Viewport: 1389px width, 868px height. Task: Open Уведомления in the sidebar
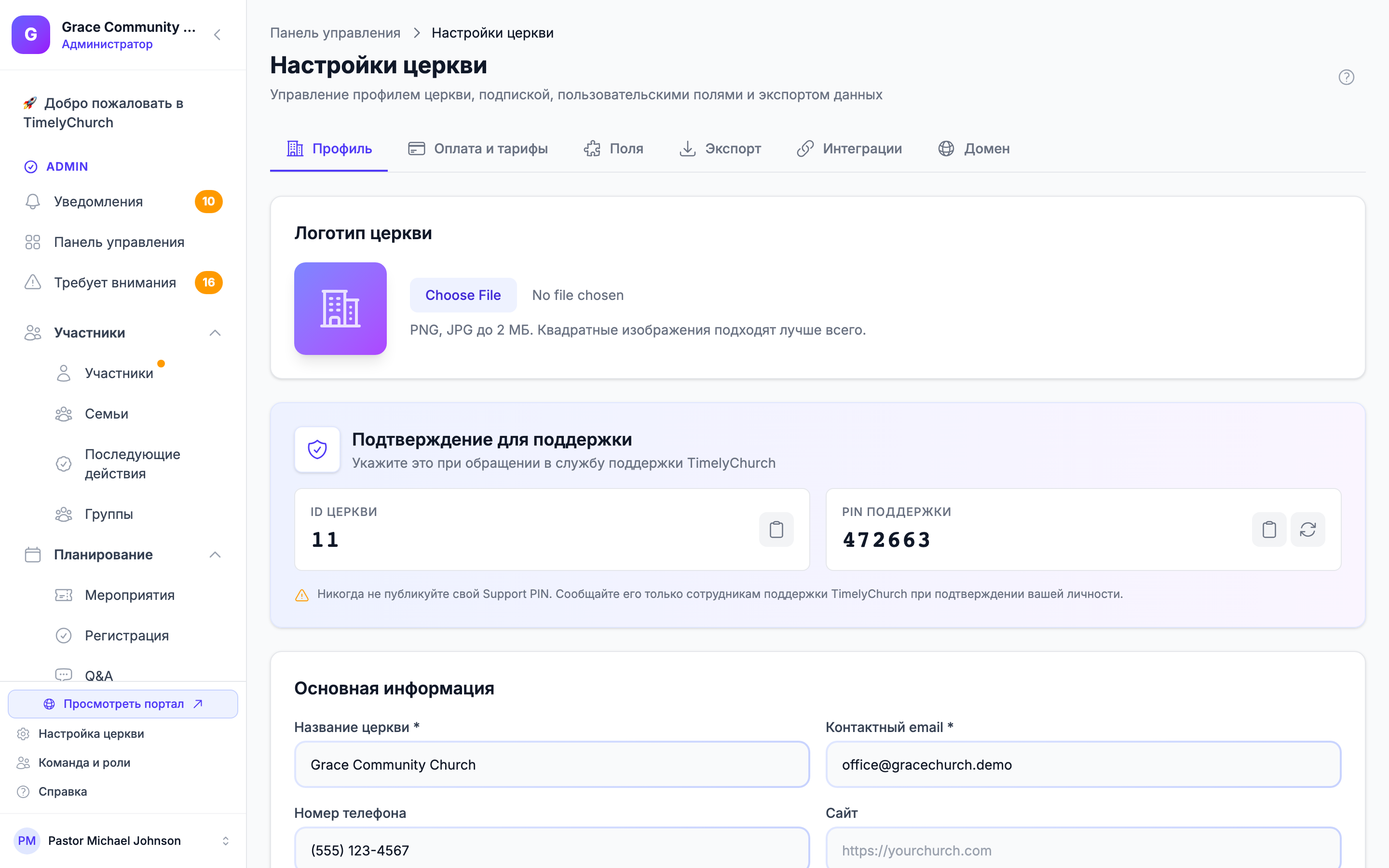coord(123,202)
